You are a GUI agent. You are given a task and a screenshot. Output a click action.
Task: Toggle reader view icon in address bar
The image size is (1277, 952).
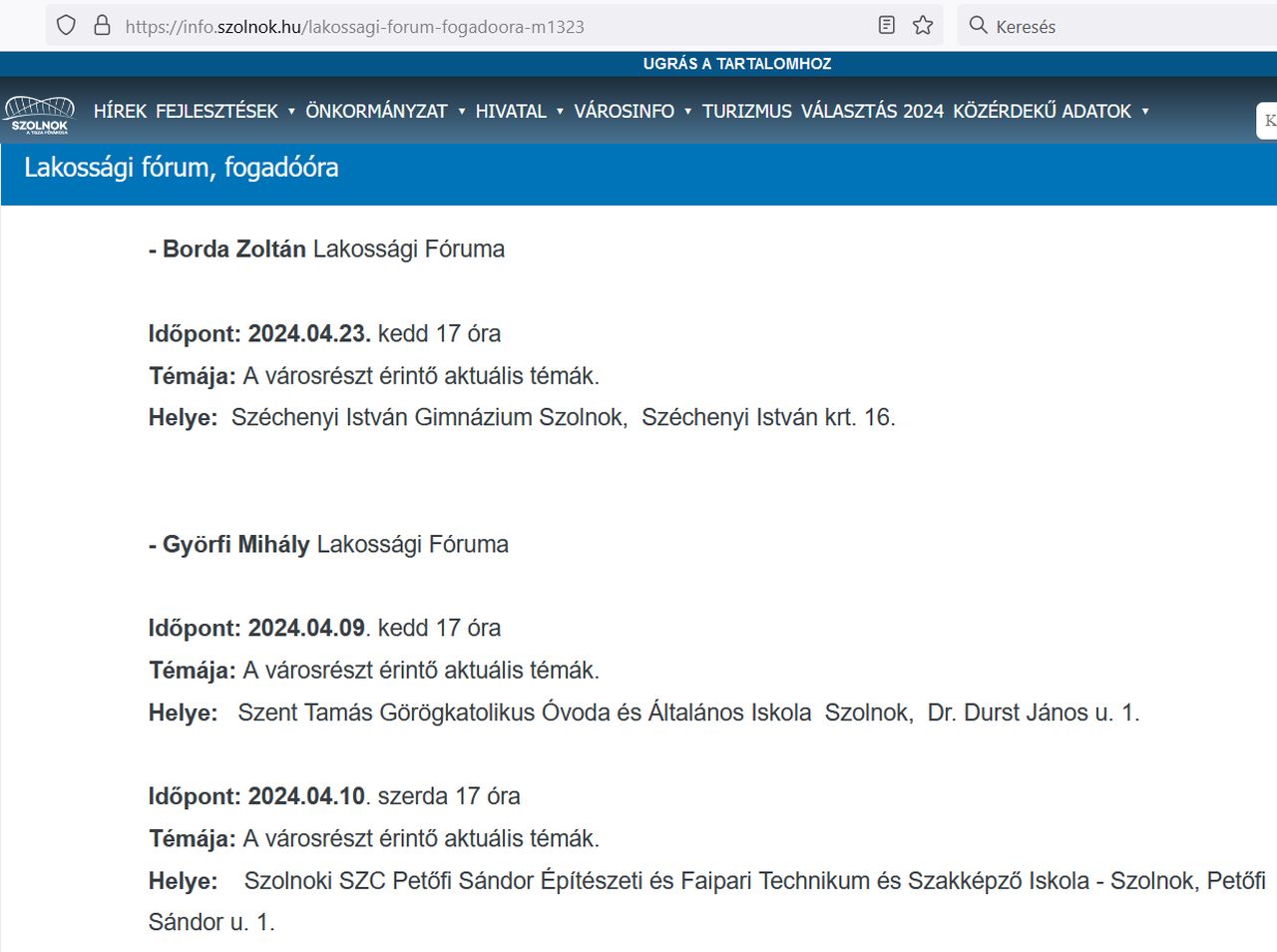tap(886, 26)
